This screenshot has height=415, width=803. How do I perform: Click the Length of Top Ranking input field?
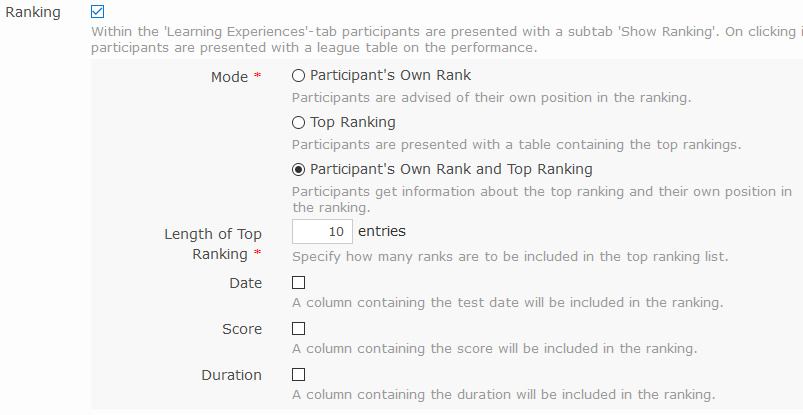click(320, 232)
